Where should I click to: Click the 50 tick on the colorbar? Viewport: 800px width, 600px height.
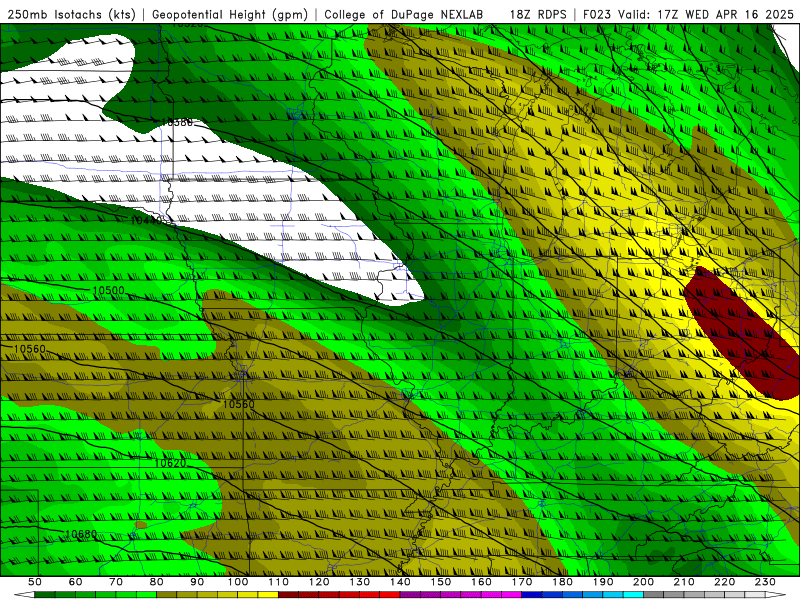35,582
